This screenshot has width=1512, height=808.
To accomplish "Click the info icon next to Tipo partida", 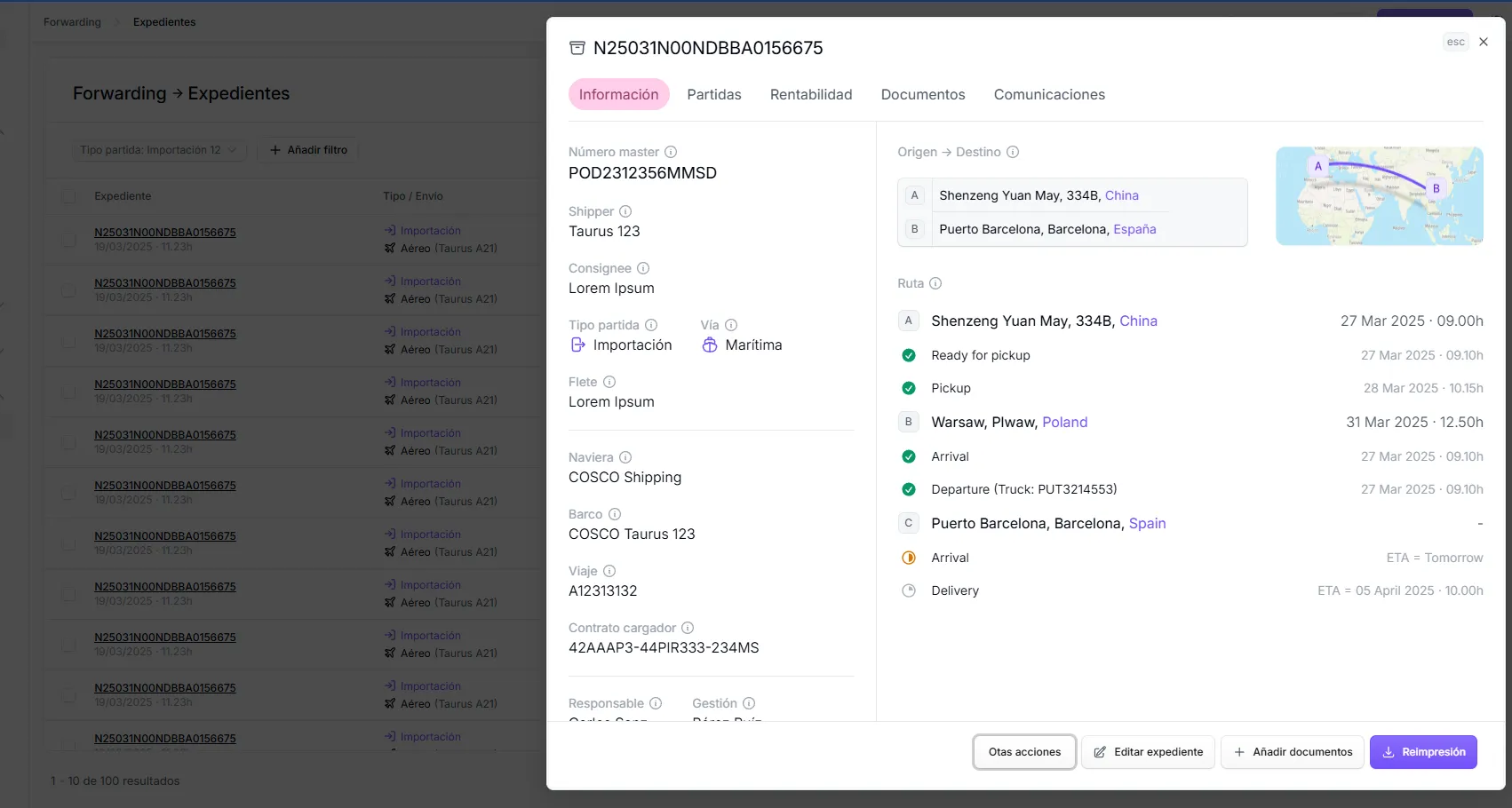I will coord(651,325).
